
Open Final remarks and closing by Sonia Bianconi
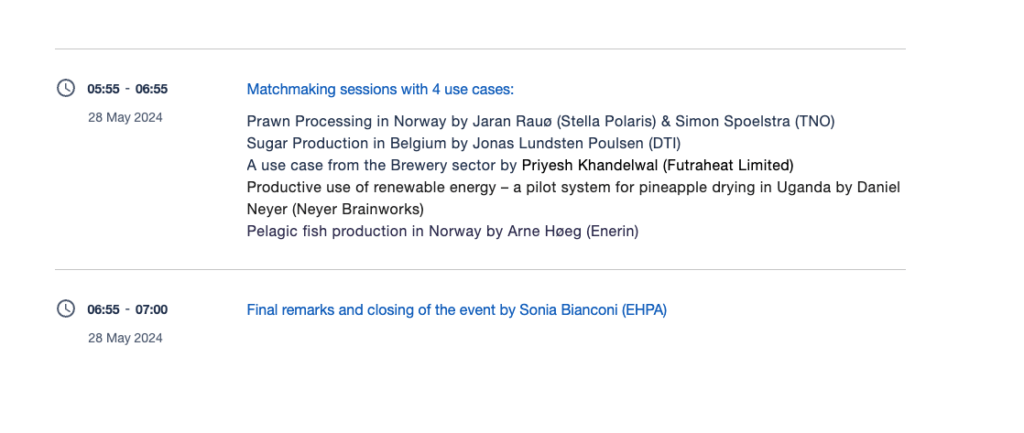tap(456, 310)
